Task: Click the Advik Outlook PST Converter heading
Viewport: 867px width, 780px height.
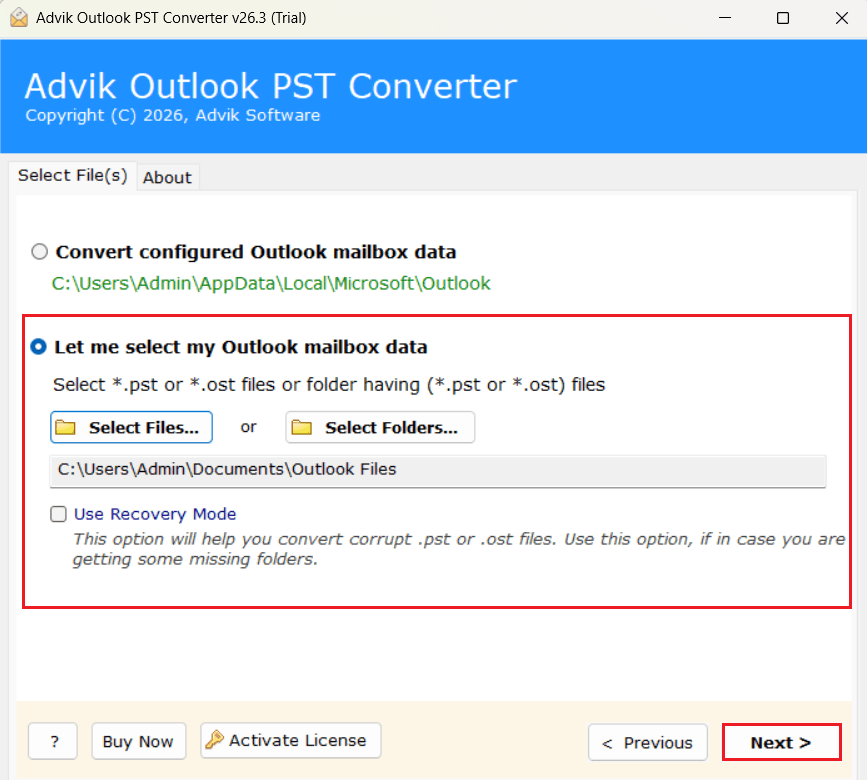Action: click(271, 86)
